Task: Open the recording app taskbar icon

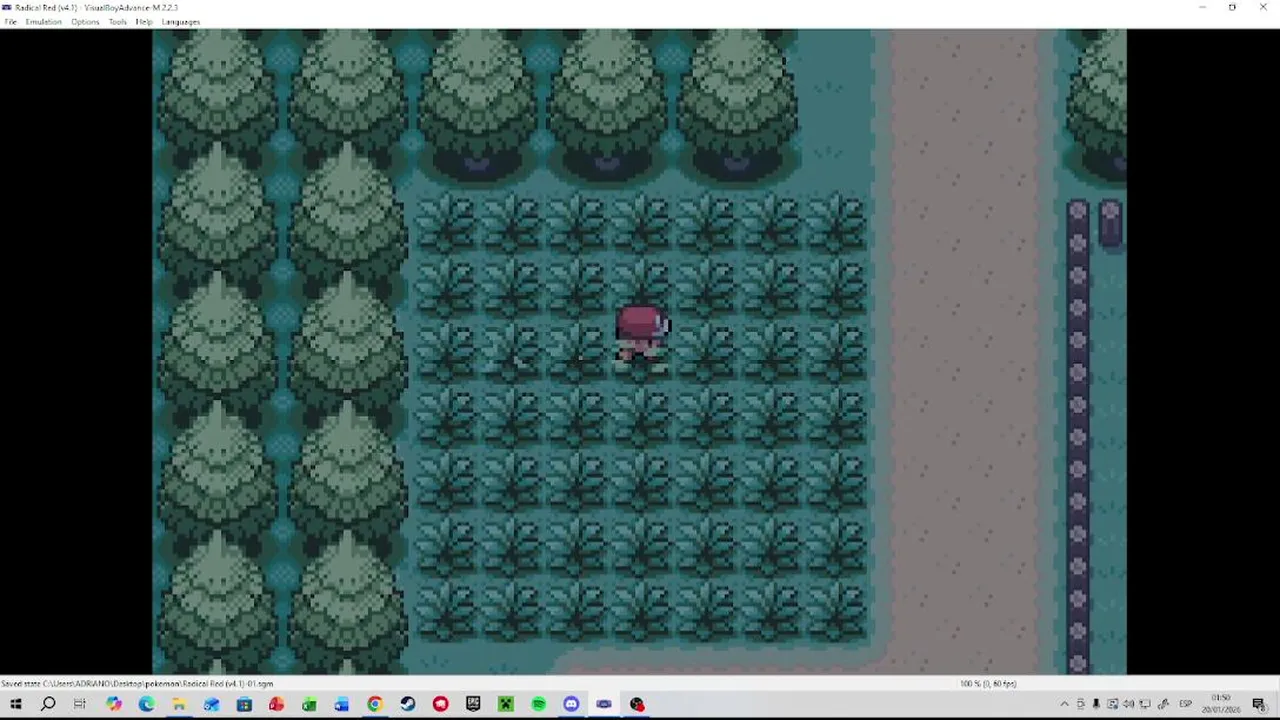Action: [636, 705]
